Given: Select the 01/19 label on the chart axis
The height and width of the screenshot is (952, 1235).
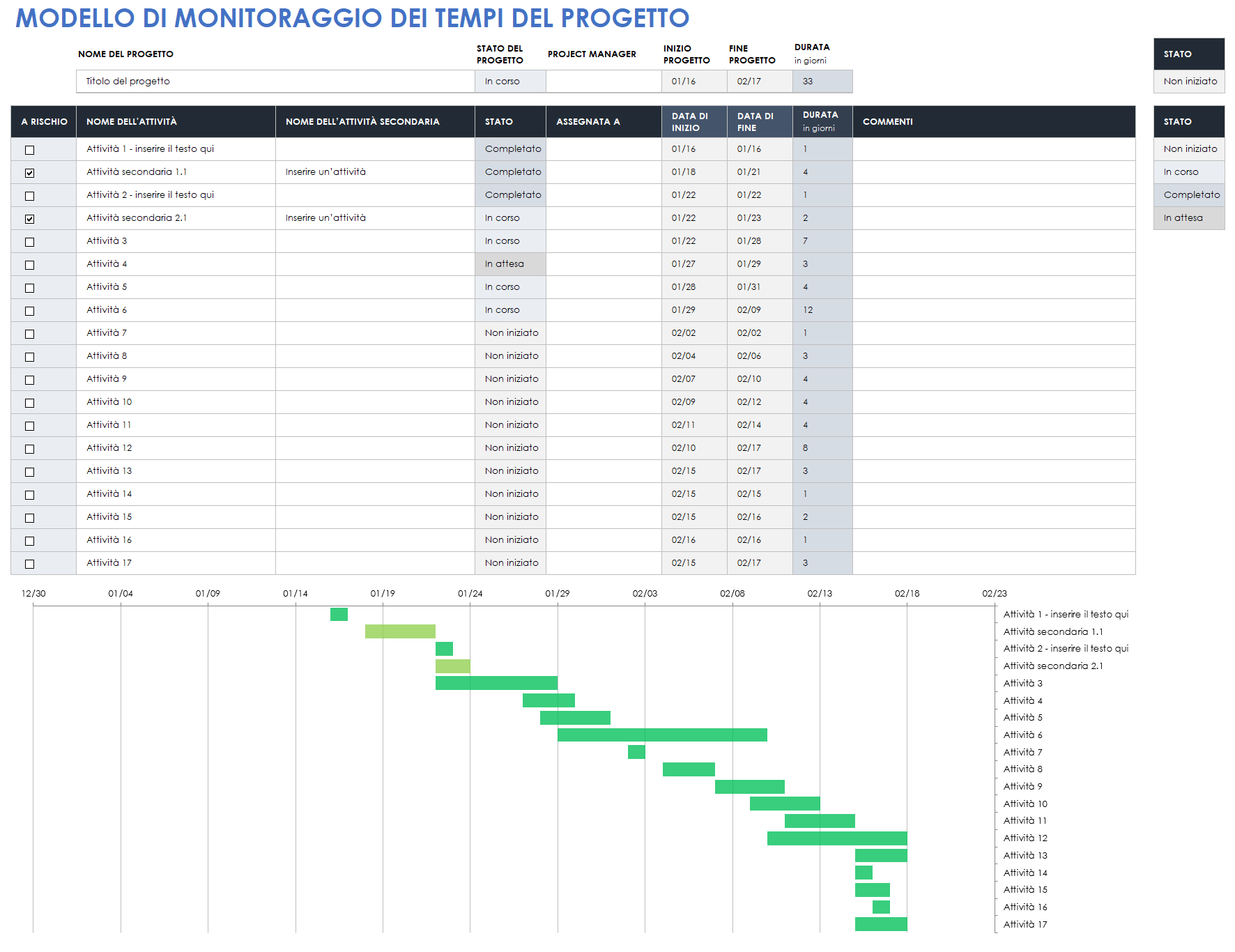Looking at the screenshot, I should coord(383,594).
